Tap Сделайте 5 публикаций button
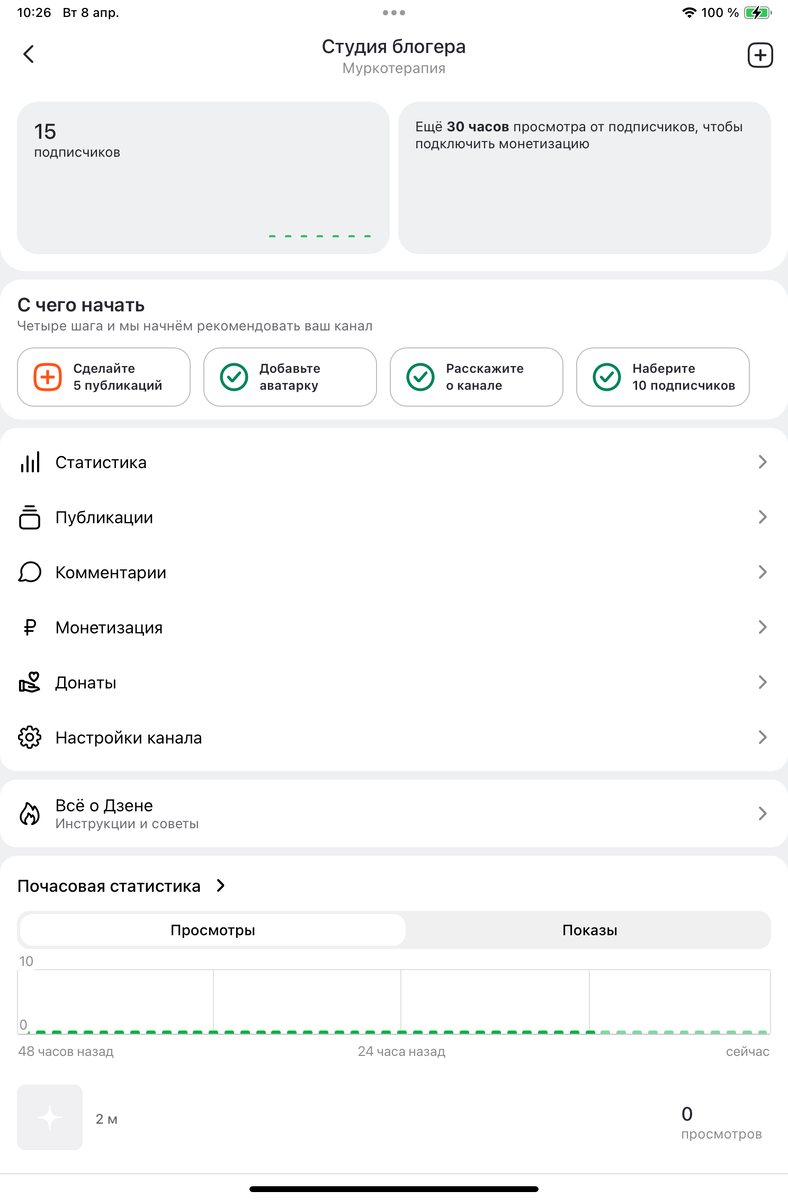 point(104,377)
